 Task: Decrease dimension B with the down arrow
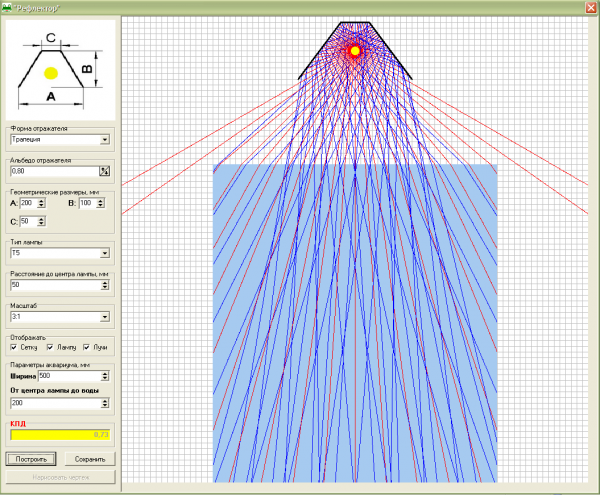pos(101,205)
